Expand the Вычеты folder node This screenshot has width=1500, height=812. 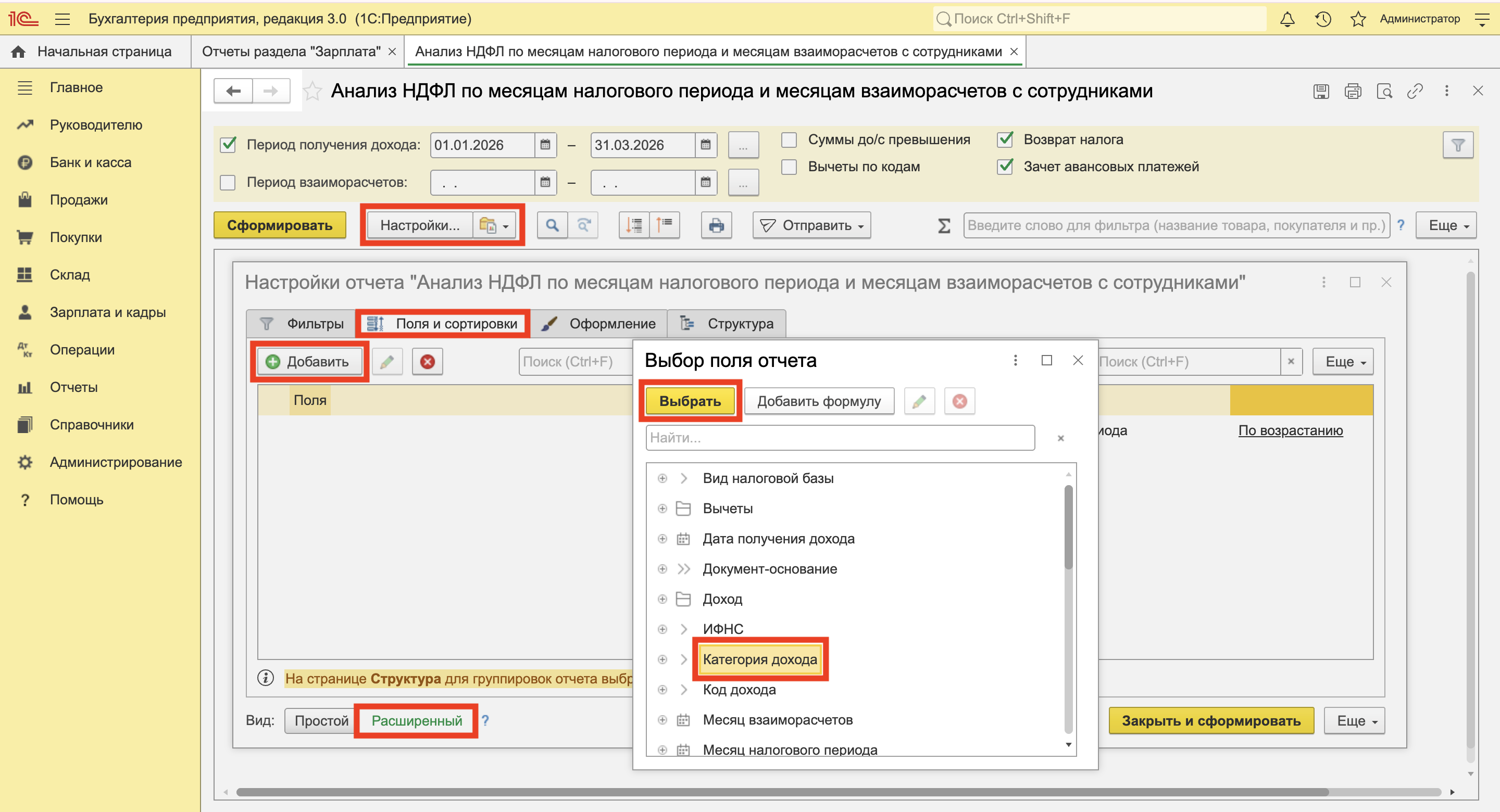(x=662, y=509)
